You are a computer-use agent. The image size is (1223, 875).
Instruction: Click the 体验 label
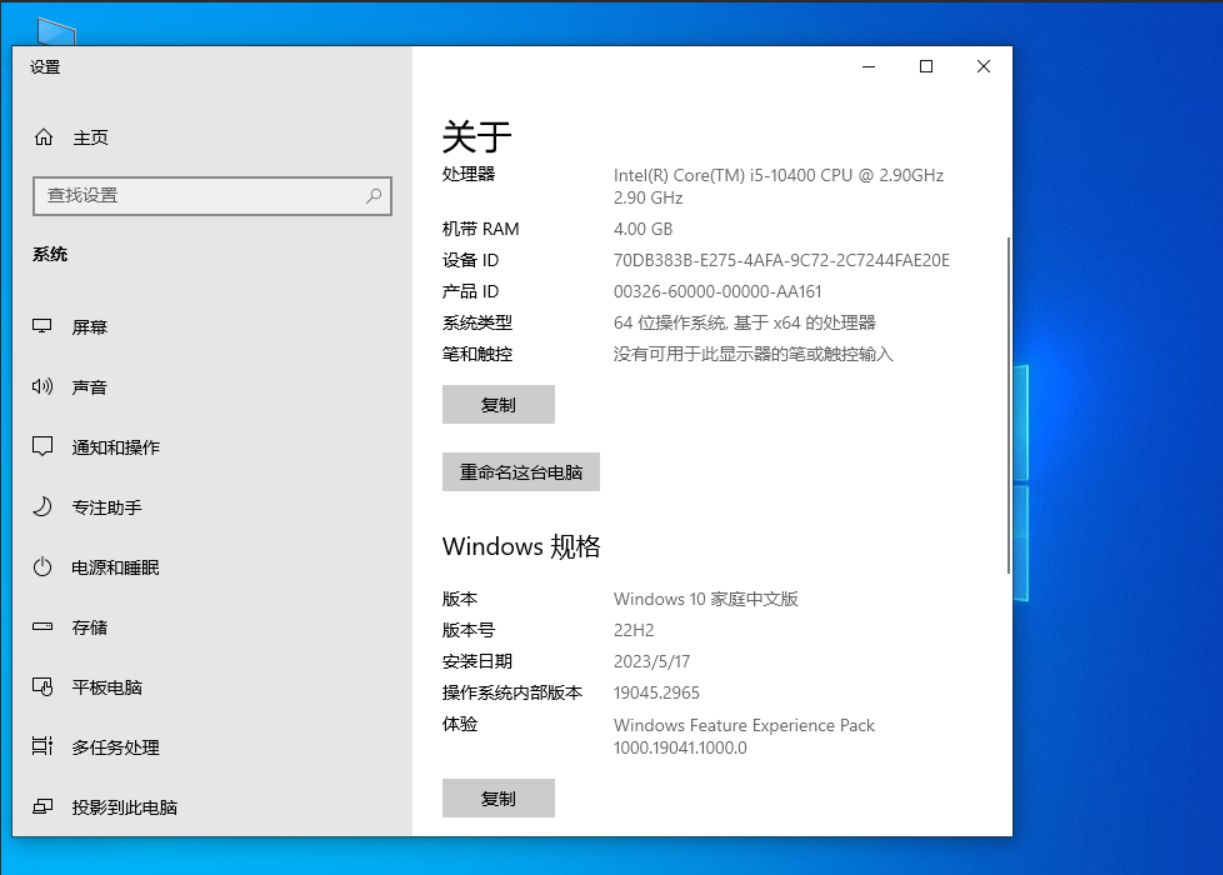click(x=460, y=724)
